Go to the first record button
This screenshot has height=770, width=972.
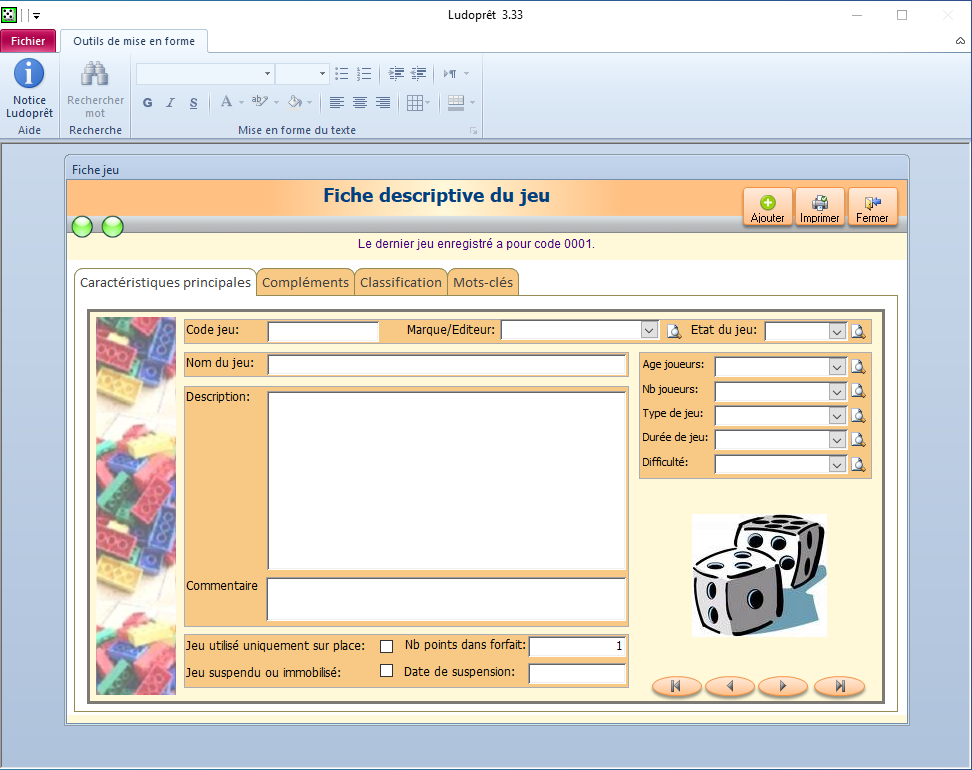click(x=677, y=686)
